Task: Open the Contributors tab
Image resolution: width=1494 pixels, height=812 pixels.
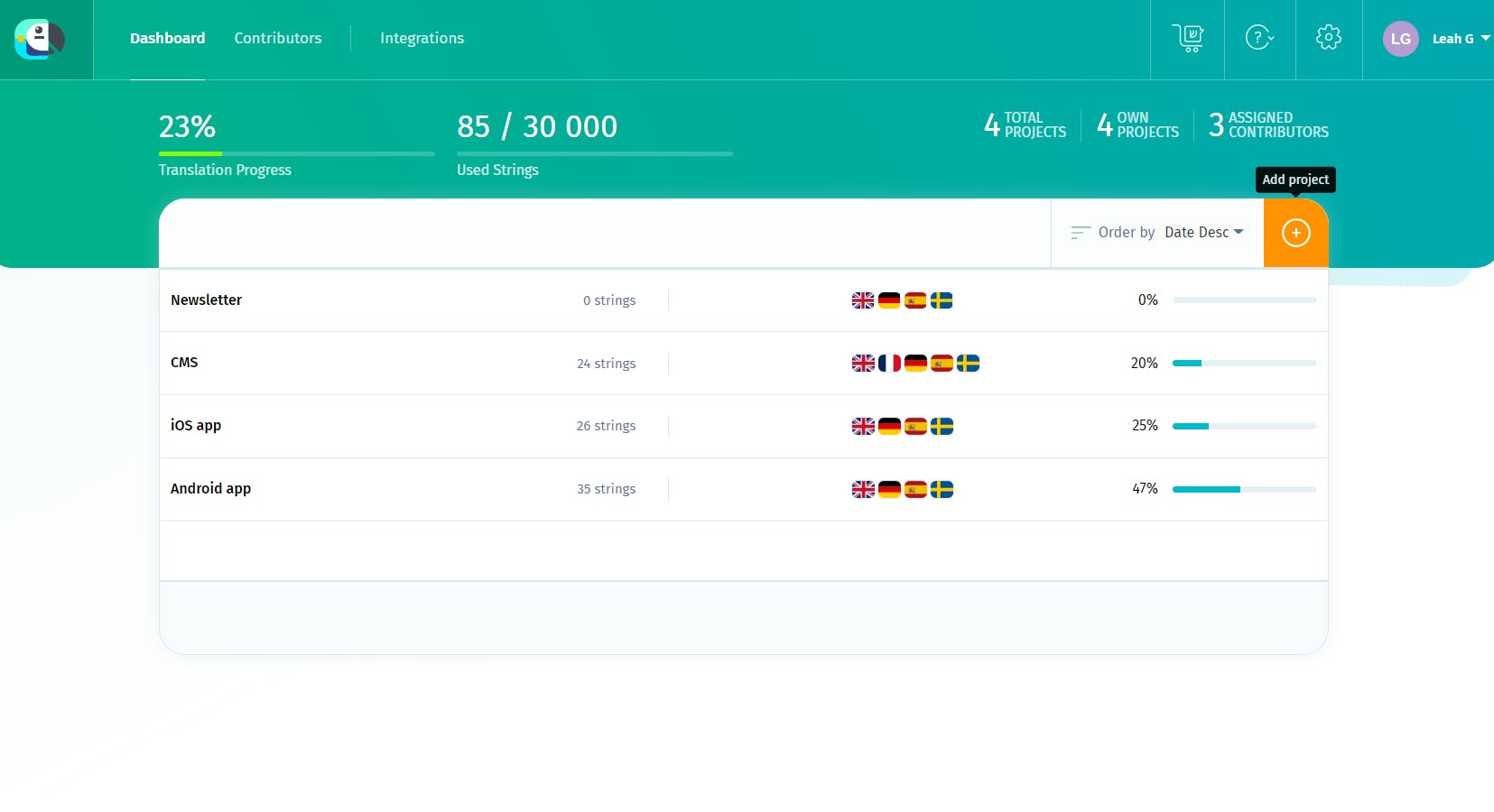Action: tap(278, 38)
